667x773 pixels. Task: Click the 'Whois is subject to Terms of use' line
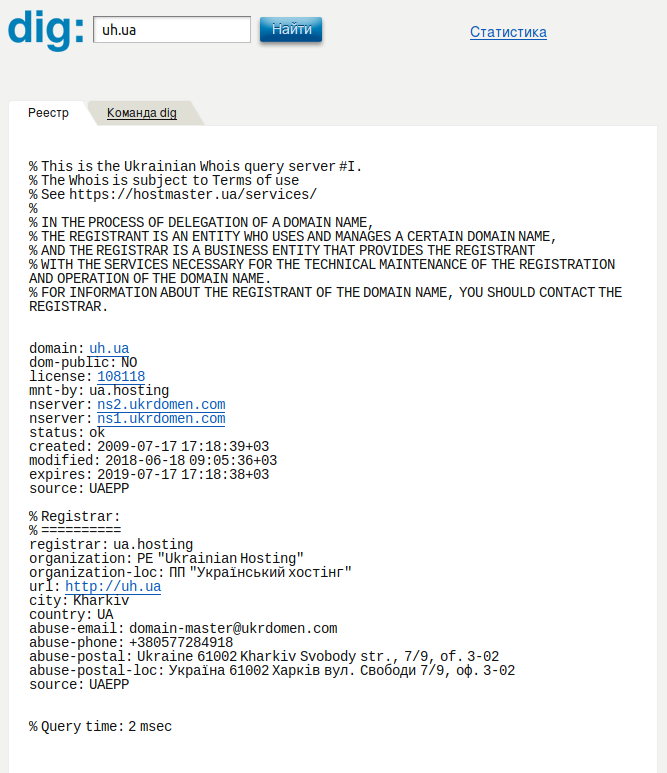pos(164,180)
